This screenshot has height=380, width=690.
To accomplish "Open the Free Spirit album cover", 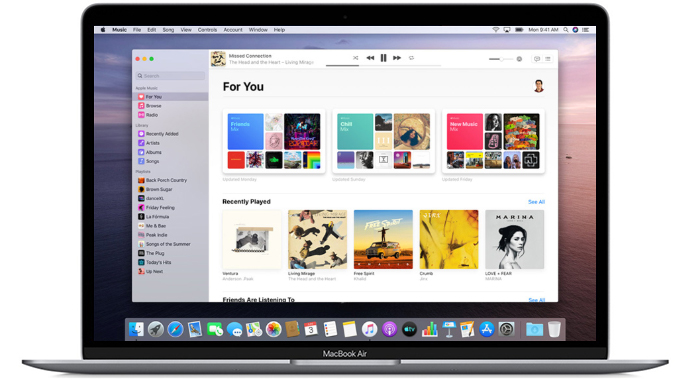I will pyautogui.click(x=383, y=239).
